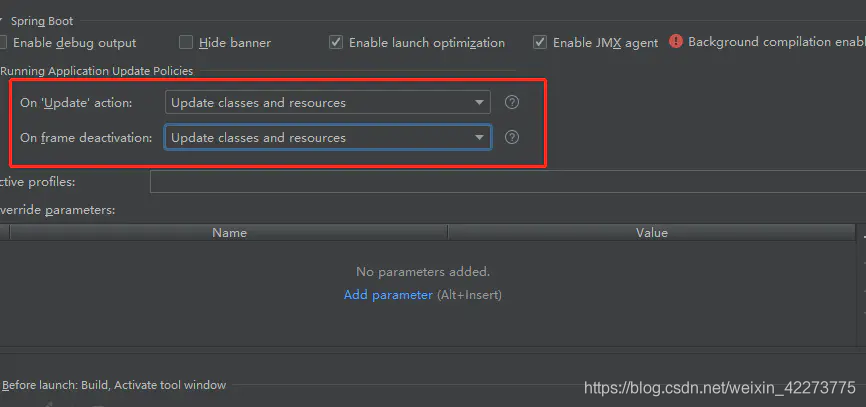This screenshot has height=407, width=866.
Task: Click the Enable debug output label
Action: [75, 43]
